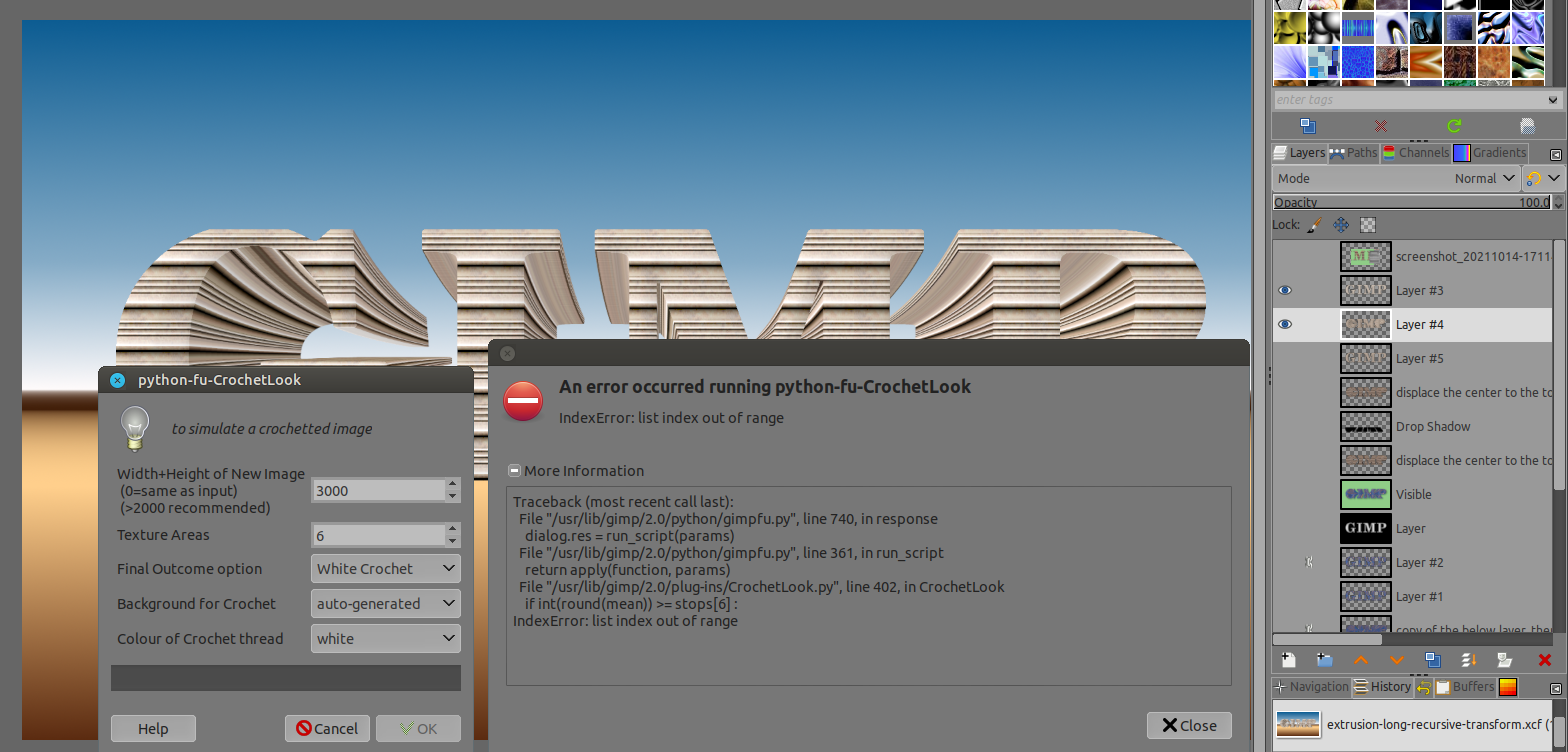Open the orange gradient icon tab beside Buffers

coord(1508,687)
